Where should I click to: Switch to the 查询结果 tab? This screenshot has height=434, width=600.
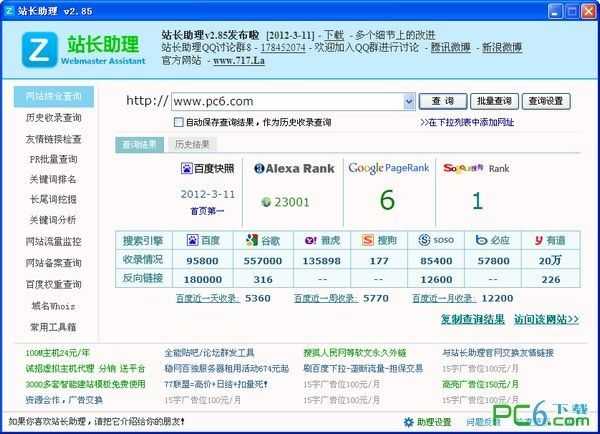point(139,144)
